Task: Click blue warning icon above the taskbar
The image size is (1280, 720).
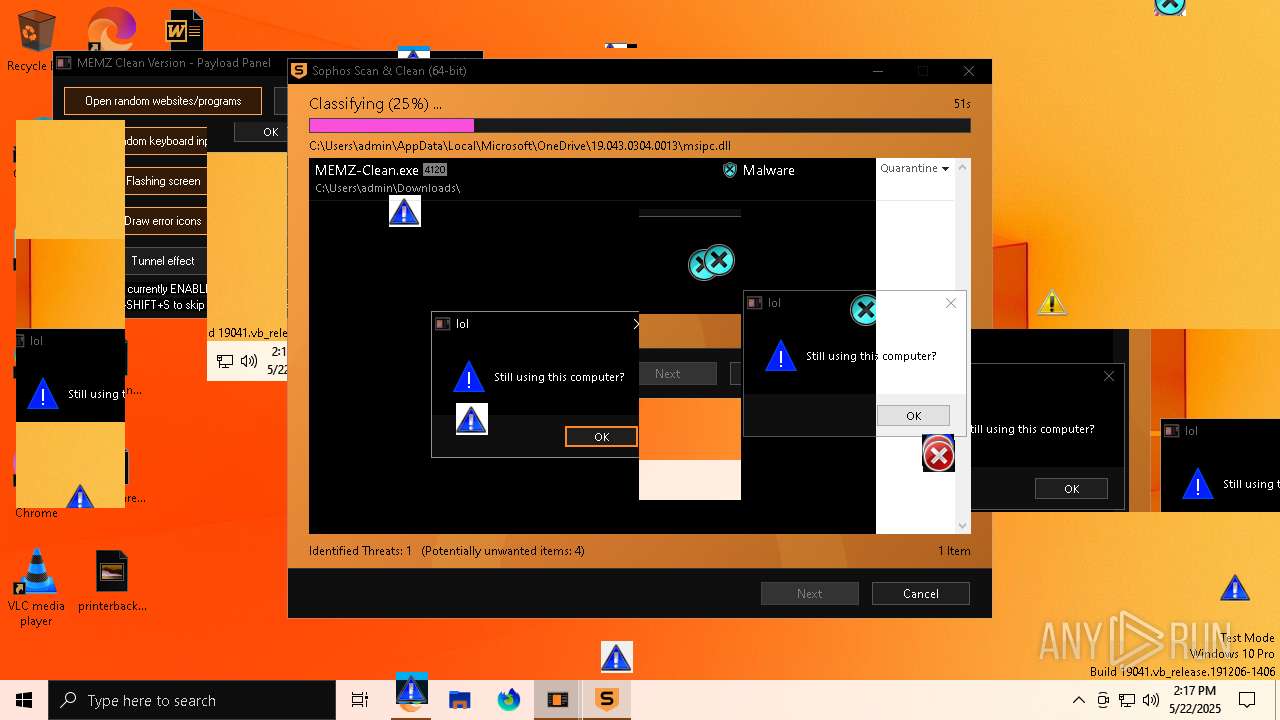Action: click(x=616, y=657)
